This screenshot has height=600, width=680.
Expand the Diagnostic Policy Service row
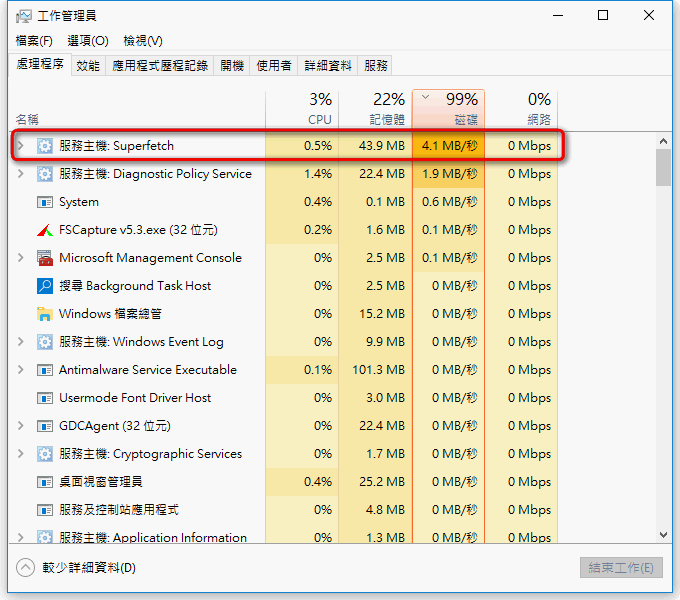20,174
